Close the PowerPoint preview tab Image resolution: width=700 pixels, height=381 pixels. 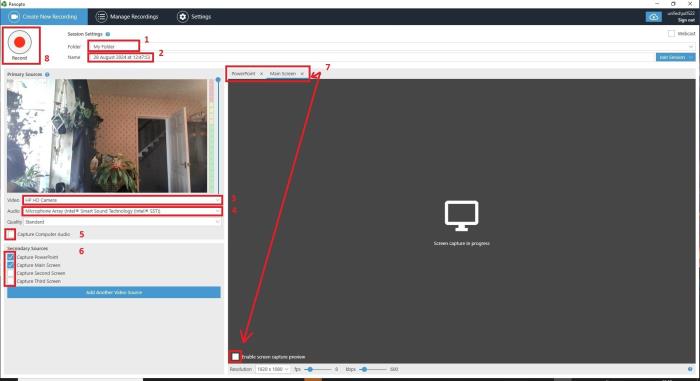tap(262, 74)
